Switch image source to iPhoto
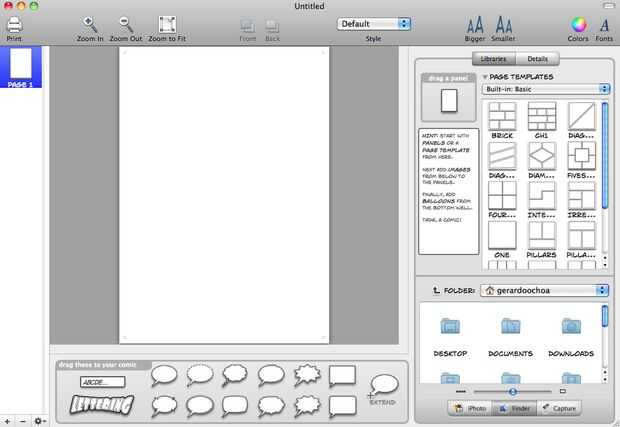The width and height of the screenshot is (620, 427). click(x=470, y=408)
